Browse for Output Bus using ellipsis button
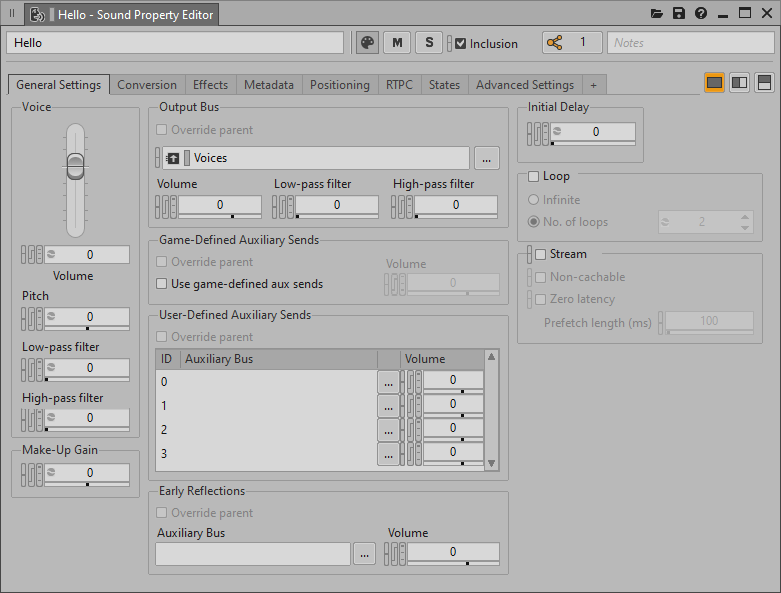The height and width of the screenshot is (593, 781). [x=486, y=158]
